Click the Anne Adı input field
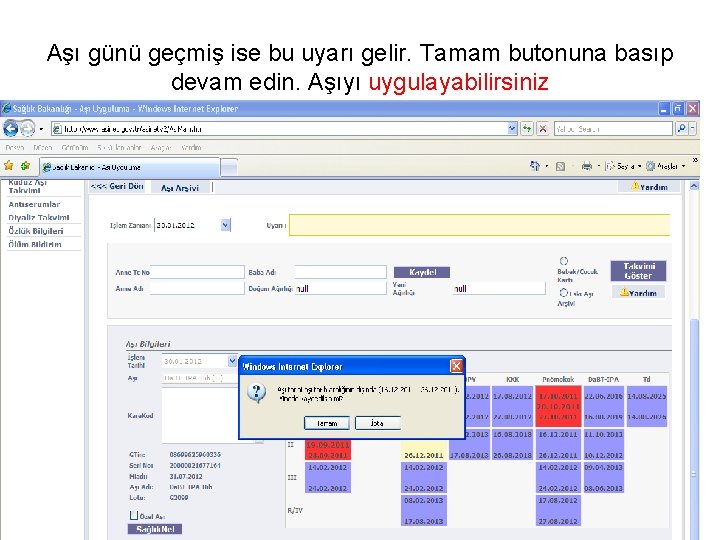720x540 pixels. click(197, 288)
